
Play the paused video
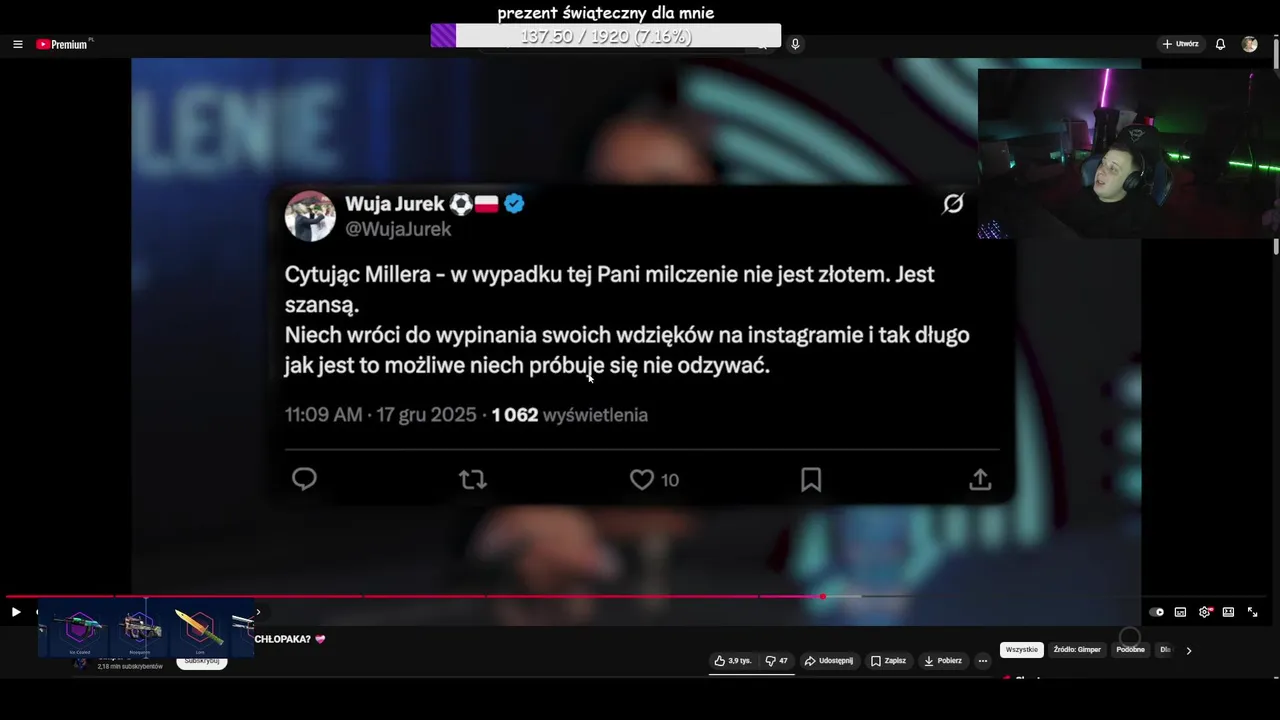(x=16, y=612)
